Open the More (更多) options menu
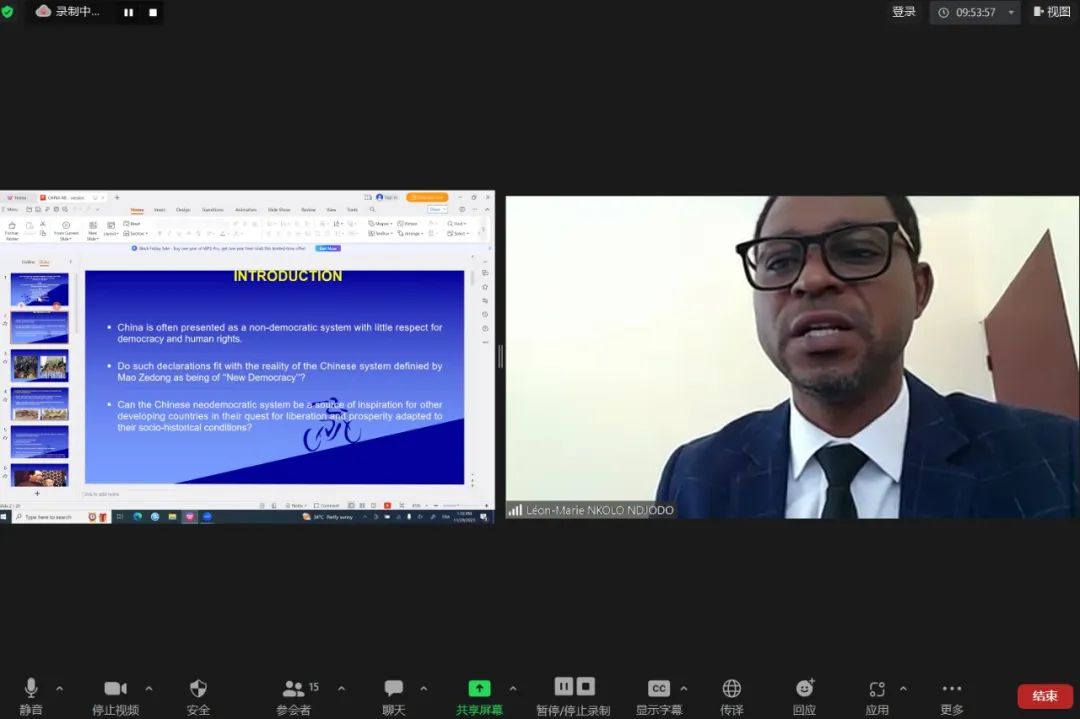The image size is (1080, 719). (952, 688)
